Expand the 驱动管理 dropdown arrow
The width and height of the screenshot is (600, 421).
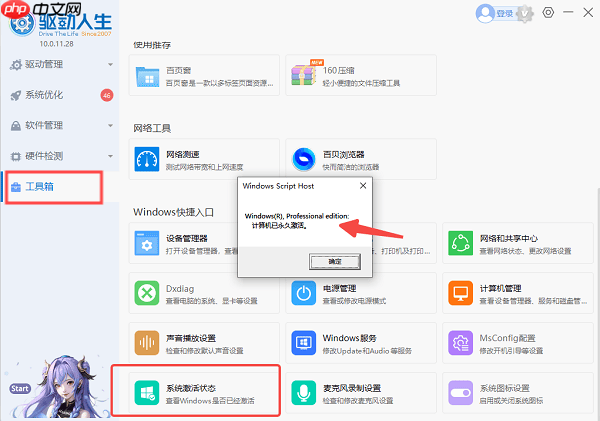click(110, 65)
